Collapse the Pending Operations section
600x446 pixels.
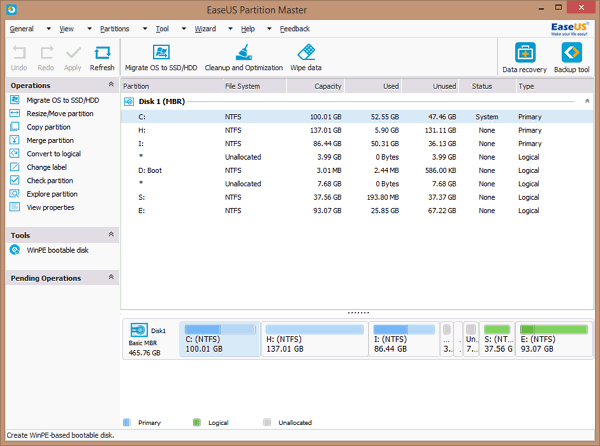(111, 278)
